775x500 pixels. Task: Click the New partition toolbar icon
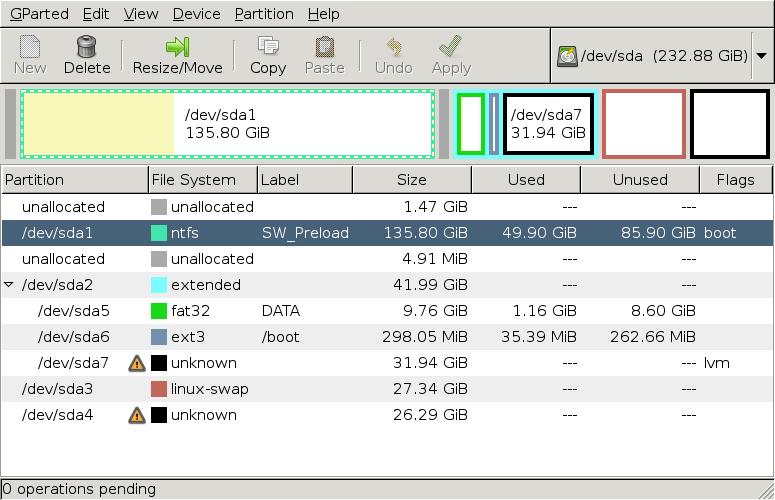(30, 47)
